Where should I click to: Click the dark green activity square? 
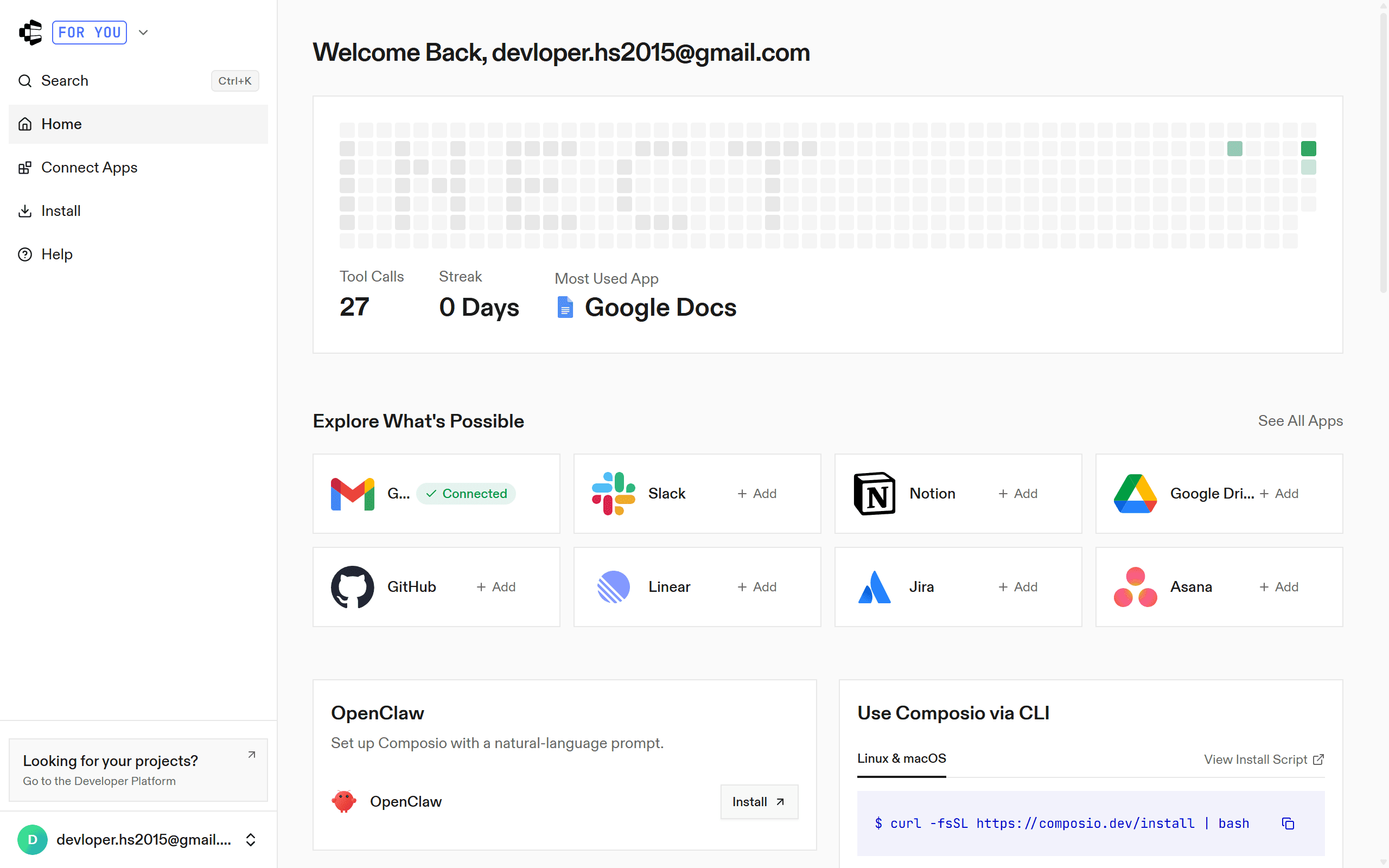tap(1308, 149)
